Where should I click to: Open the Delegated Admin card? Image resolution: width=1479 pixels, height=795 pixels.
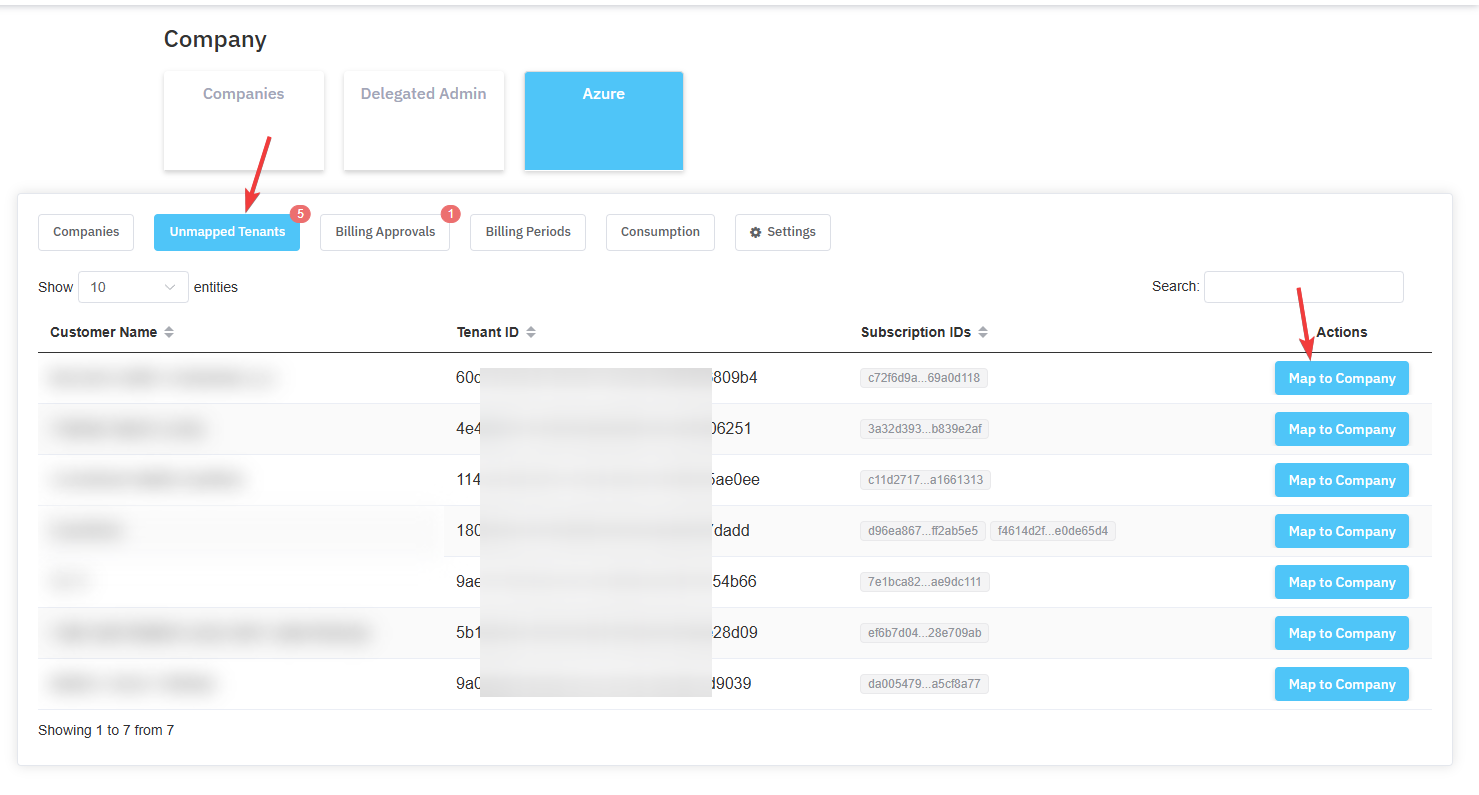[424, 120]
